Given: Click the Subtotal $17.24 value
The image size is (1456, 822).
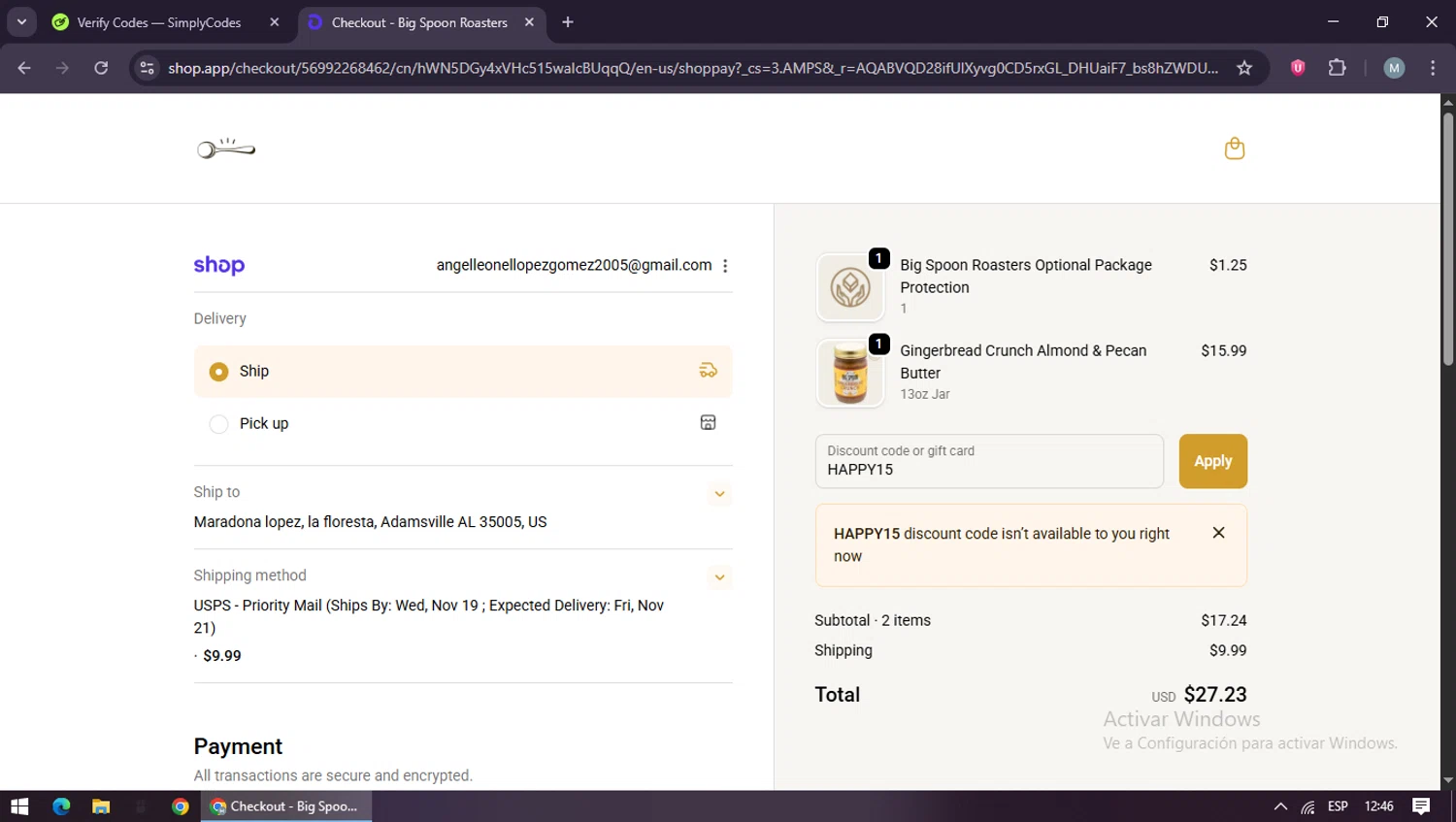Looking at the screenshot, I should [1224, 620].
